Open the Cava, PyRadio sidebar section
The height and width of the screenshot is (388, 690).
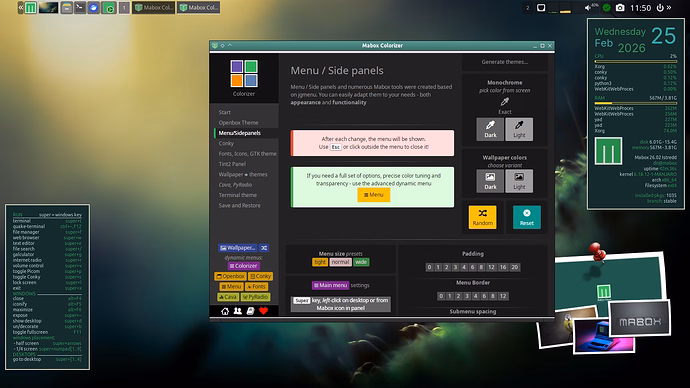point(235,185)
